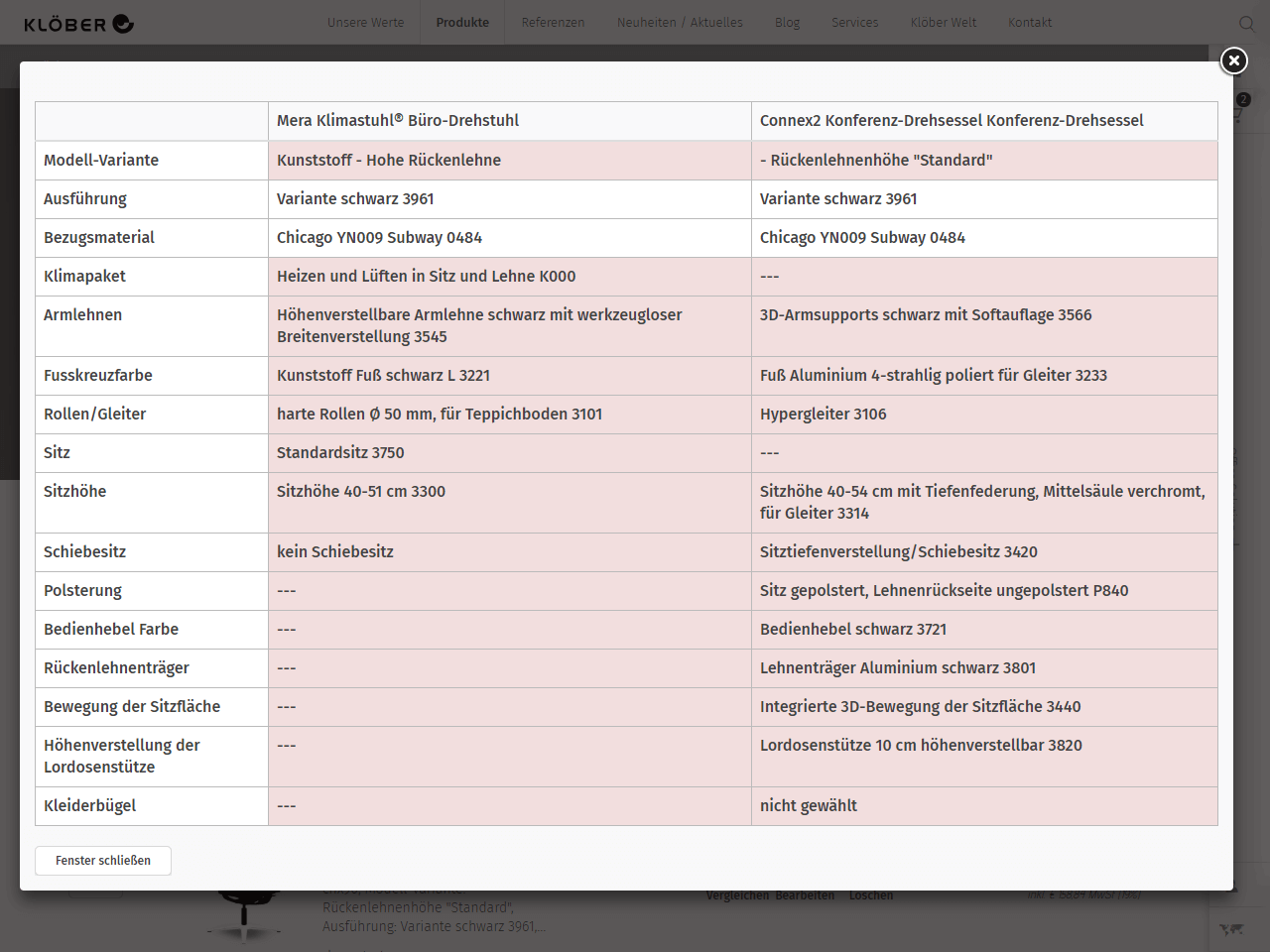1270x952 pixels.
Task: Click the cell 'Integrierte 3D-Bewegung der Sitzfläche 3440'
Action: (x=984, y=707)
